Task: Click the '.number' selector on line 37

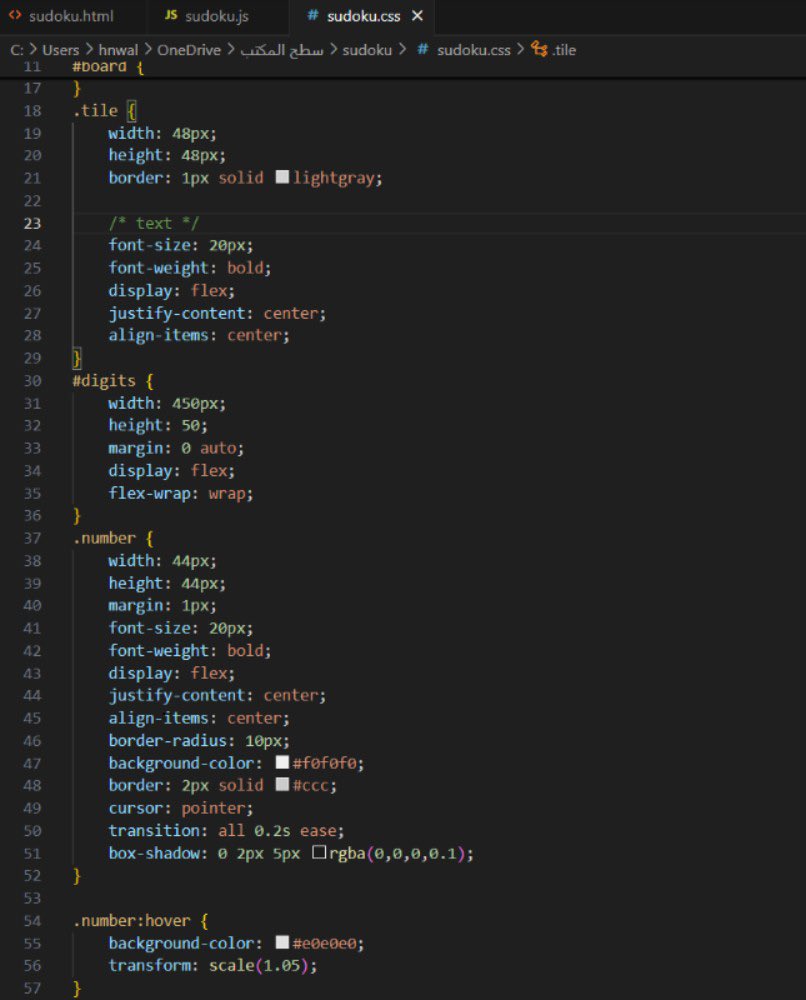Action: coord(105,538)
